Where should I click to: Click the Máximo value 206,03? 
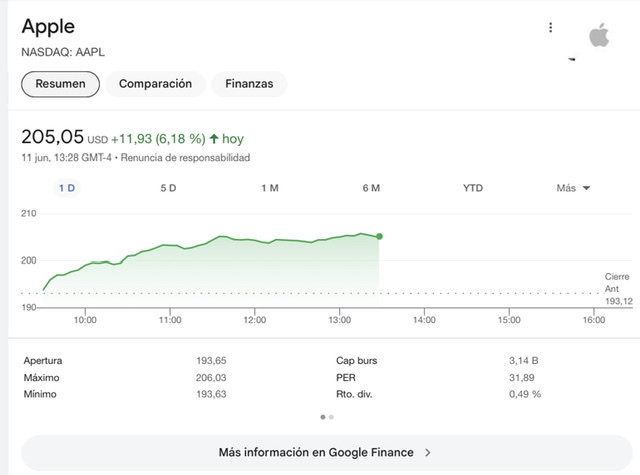click(211, 378)
